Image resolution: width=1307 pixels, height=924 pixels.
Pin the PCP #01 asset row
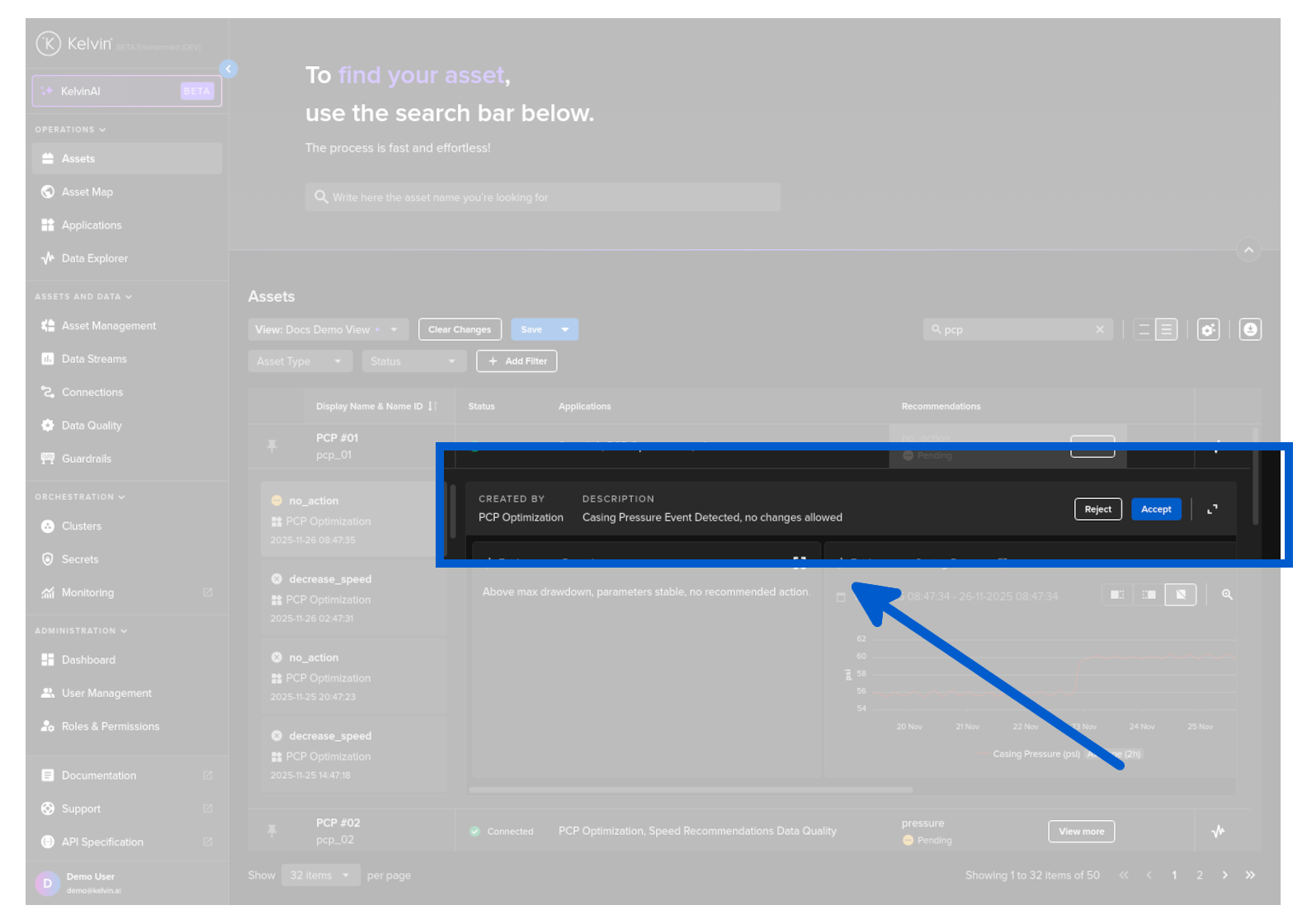tap(271, 445)
